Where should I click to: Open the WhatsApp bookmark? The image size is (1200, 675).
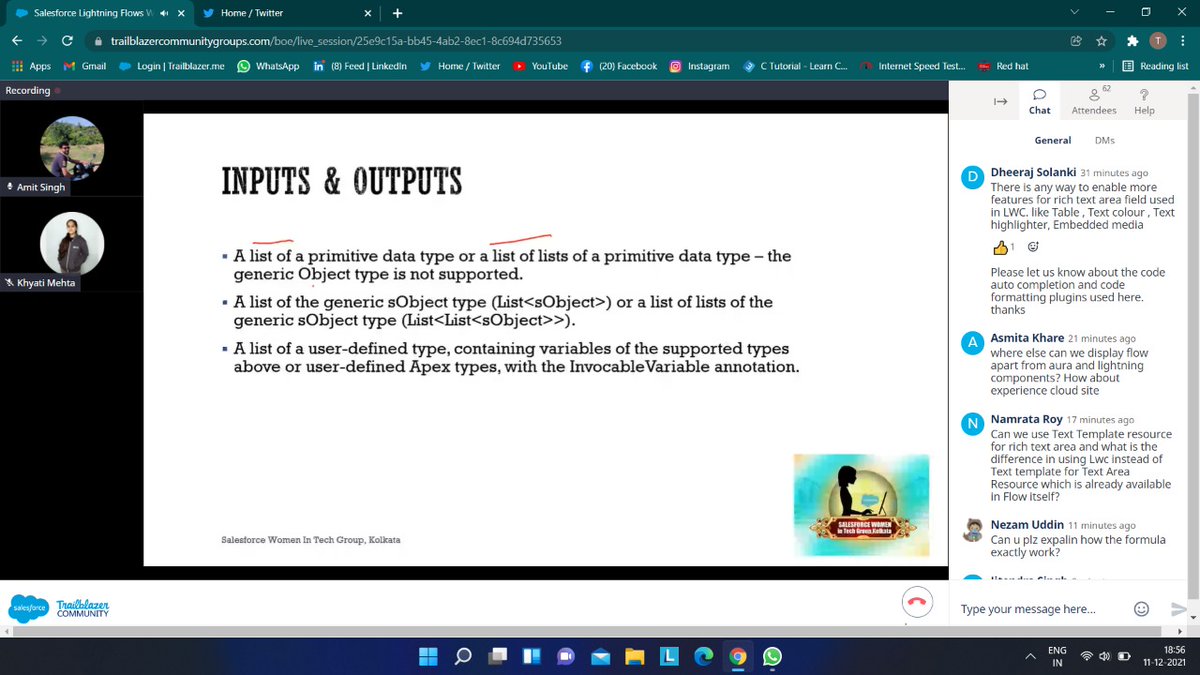(x=268, y=66)
